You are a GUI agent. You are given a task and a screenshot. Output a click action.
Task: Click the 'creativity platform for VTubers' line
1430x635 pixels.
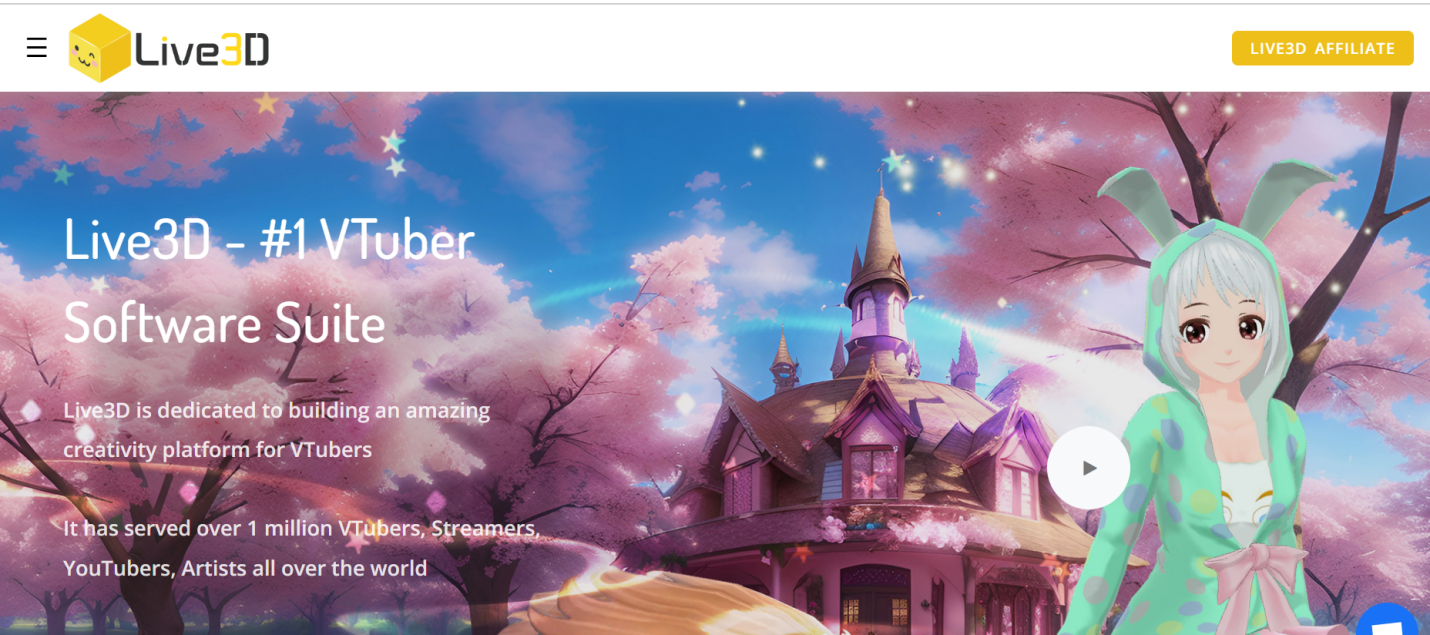[217, 450]
